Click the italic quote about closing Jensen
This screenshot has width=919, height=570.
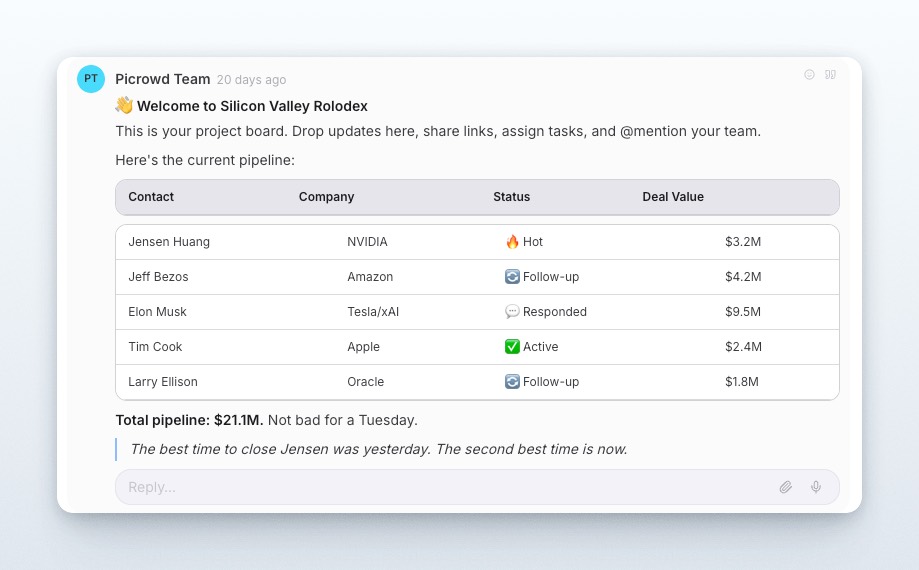coord(379,449)
